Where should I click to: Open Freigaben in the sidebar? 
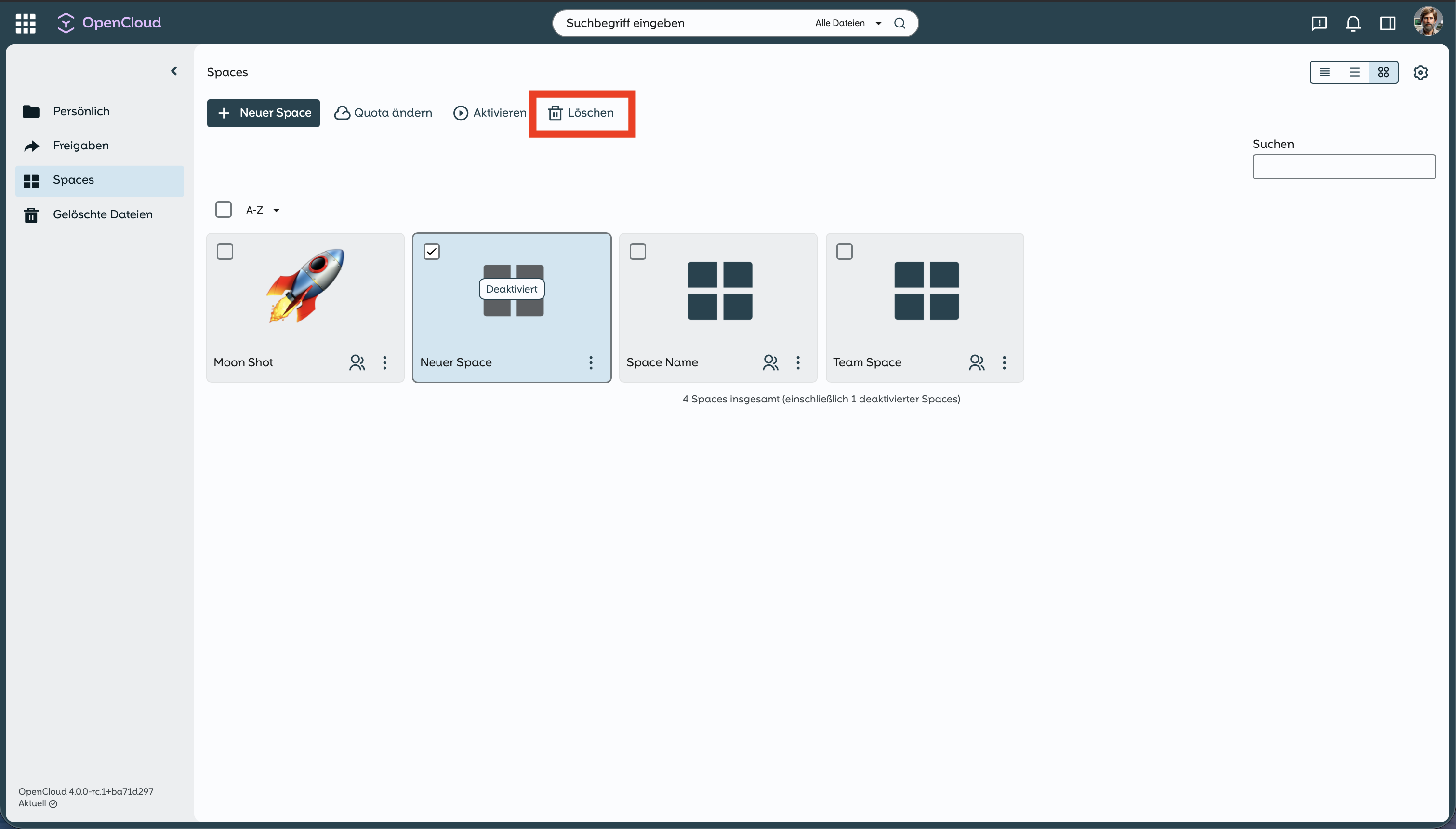[80, 146]
